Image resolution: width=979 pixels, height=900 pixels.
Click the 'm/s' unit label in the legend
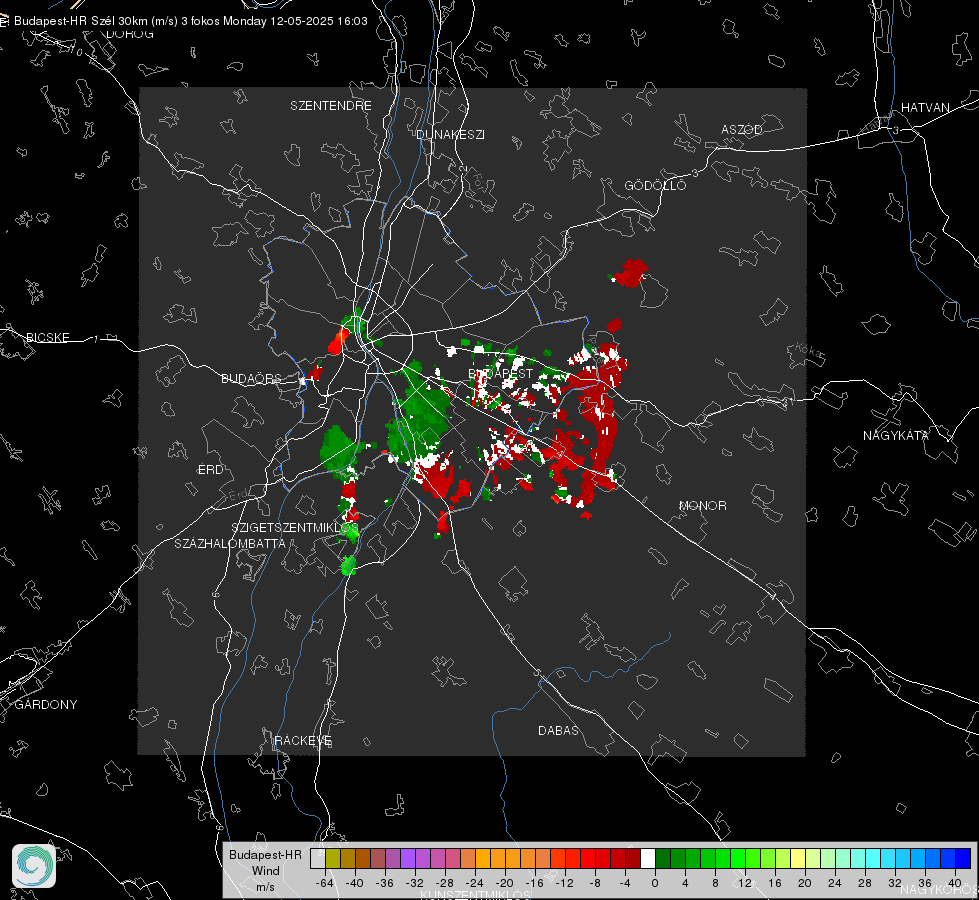(x=265, y=886)
